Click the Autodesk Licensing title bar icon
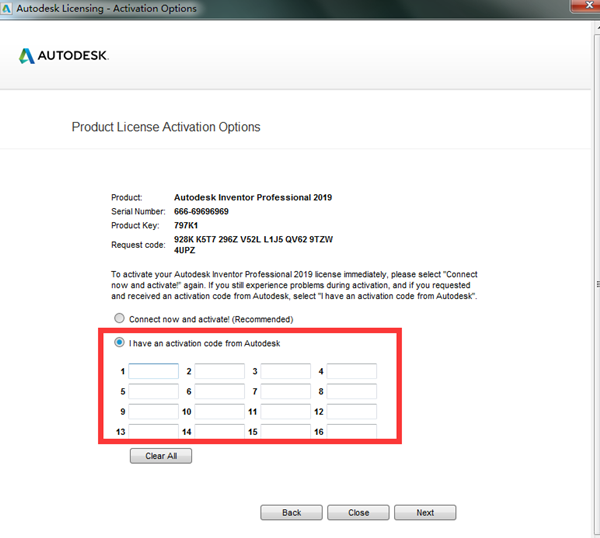Screen dimensions: 600x538 8,8
